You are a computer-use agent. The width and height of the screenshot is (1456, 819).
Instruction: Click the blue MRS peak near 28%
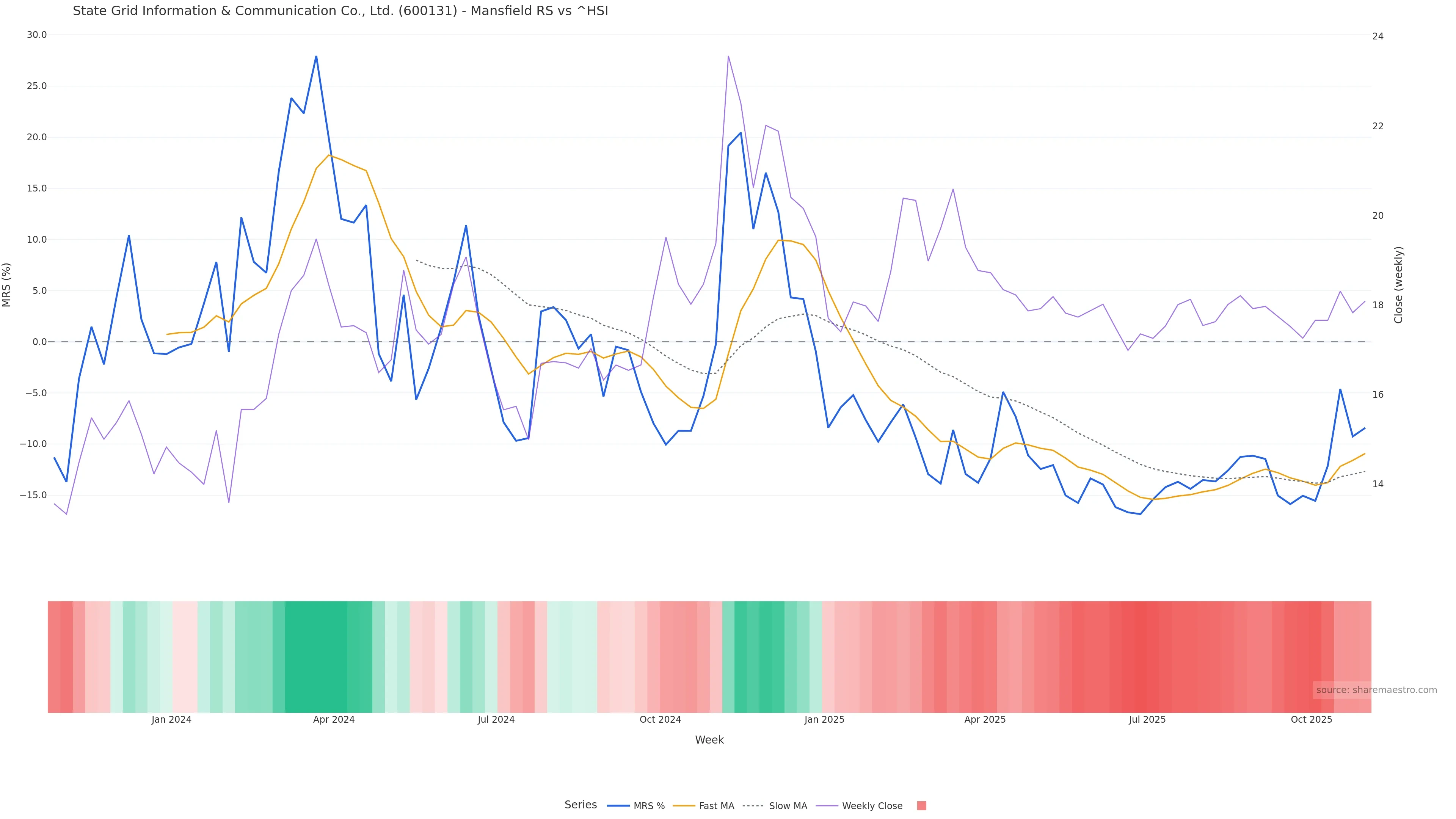[316, 56]
